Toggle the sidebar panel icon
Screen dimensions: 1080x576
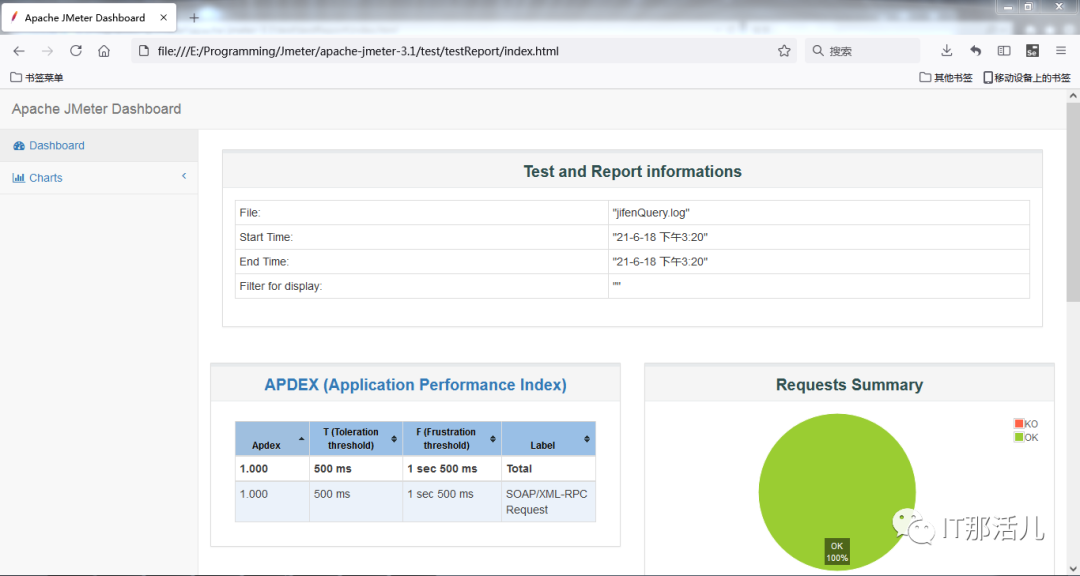coord(1004,51)
